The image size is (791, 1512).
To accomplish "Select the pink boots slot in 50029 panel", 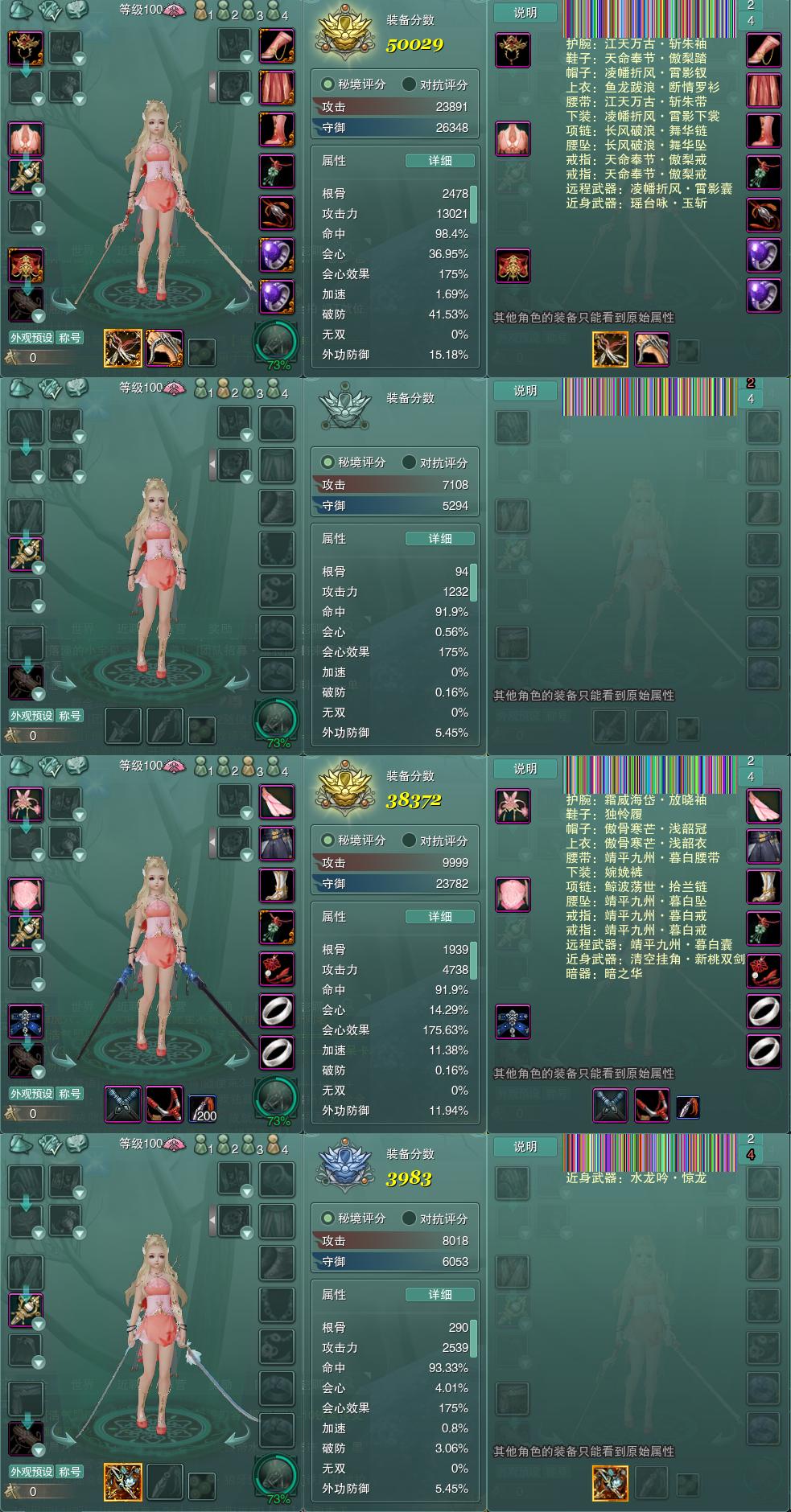I will (276, 129).
